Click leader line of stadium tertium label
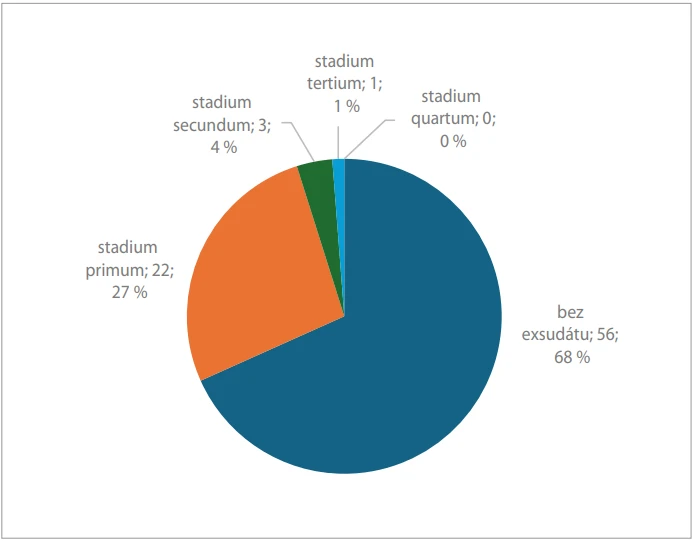Image resolution: width=692 pixels, height=541 pixels. 338,143
